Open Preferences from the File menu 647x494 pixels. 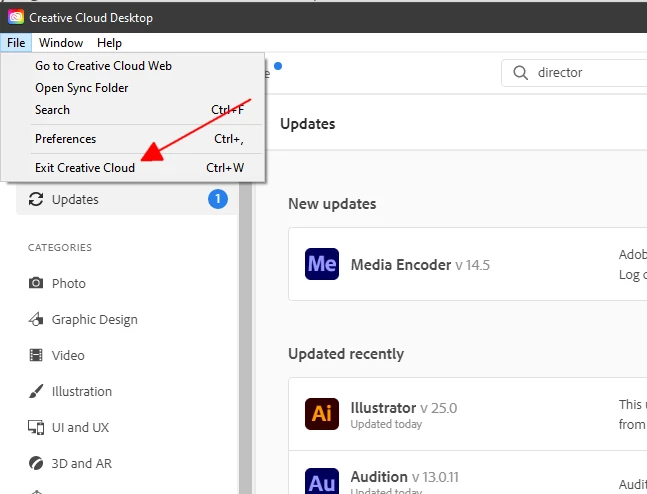click(x=133, y=139)
